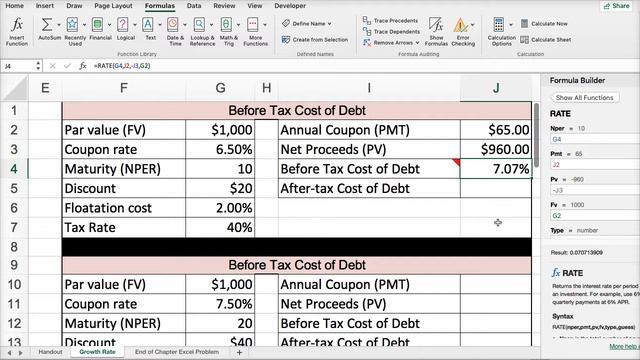The image size is (640, 360).
Task: Switch to the Page Layout ribbon tab
Action: [x=113, y=6]
